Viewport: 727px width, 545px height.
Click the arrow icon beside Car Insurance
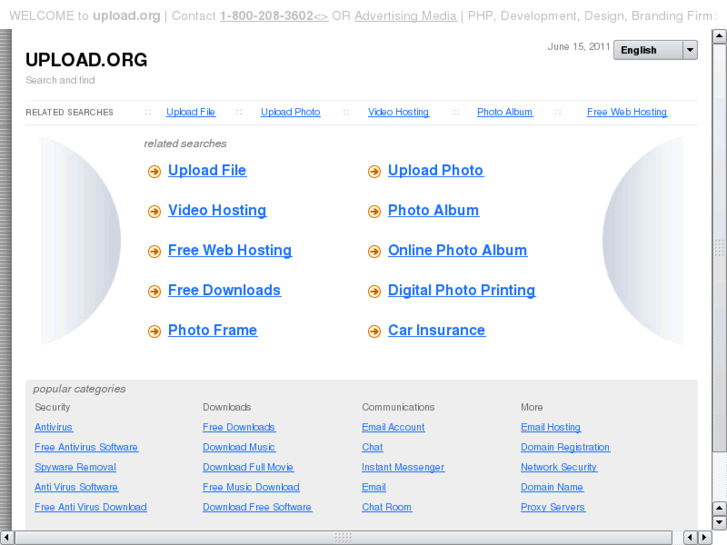(x=374, y=331)
